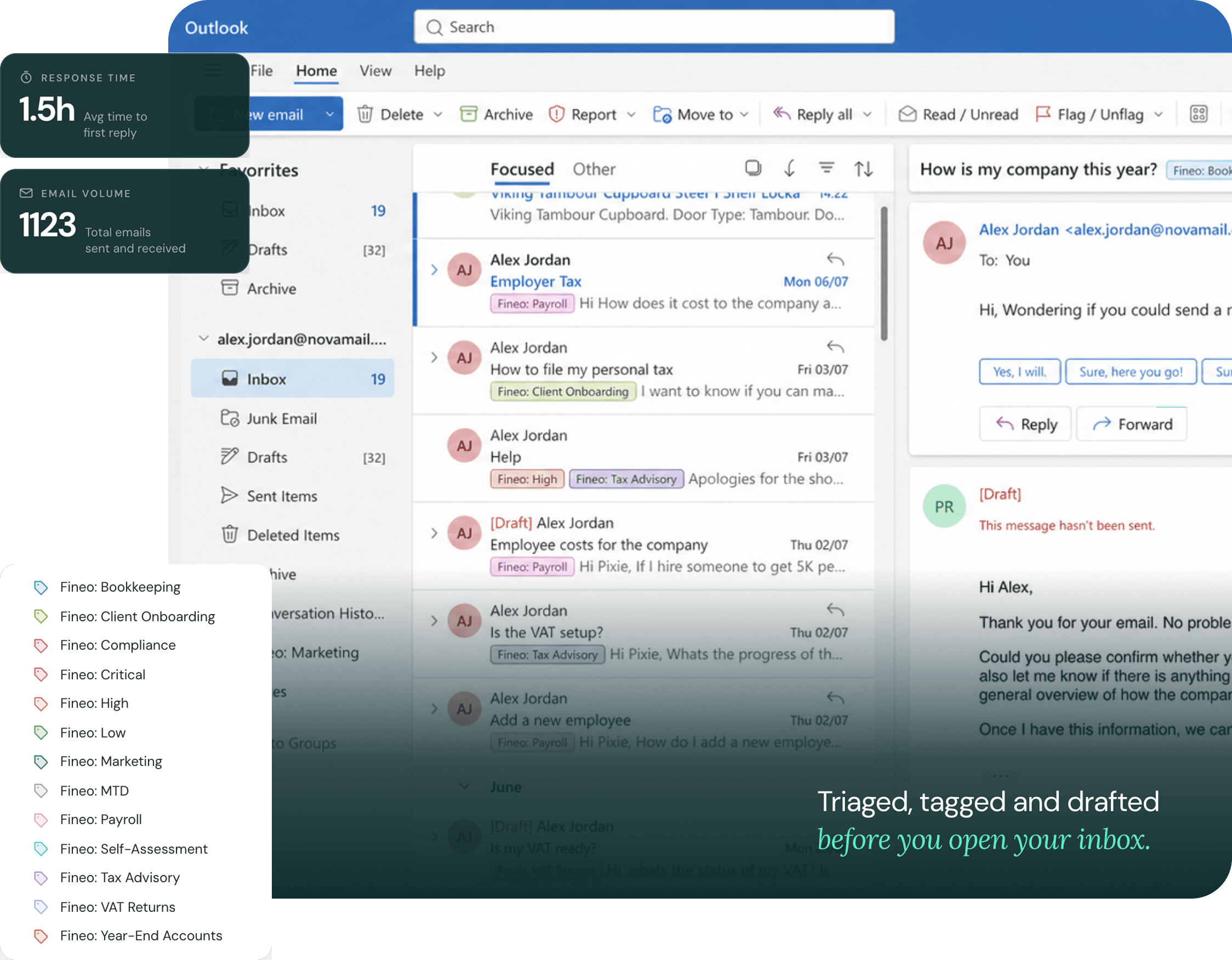The height and width of the screenshot is (960, 1232).
Task: Expand the Reply all dropdown arrow
Action: pos(867,115)
